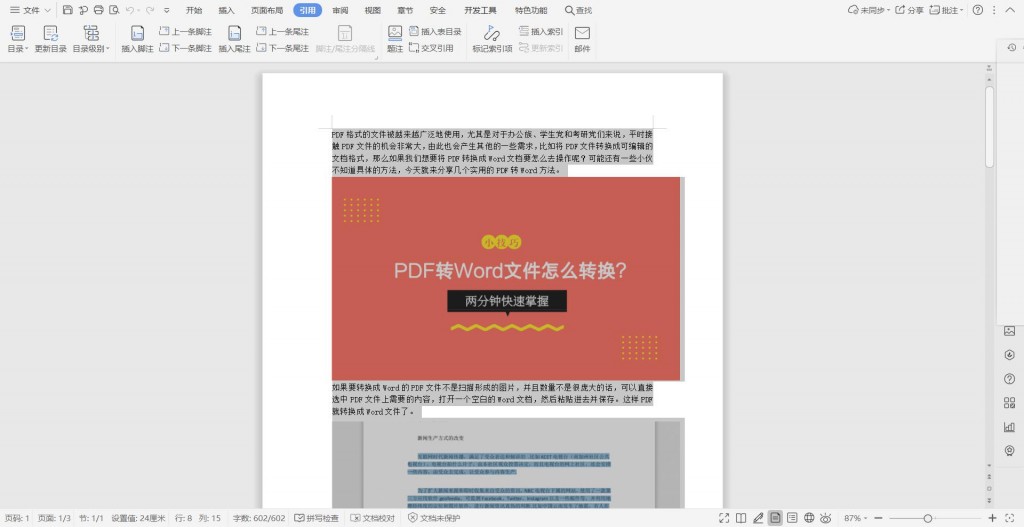Switch to the 开始 tab
The height and width of the screenshot is (527, 1024).
(x=194, y=10)
